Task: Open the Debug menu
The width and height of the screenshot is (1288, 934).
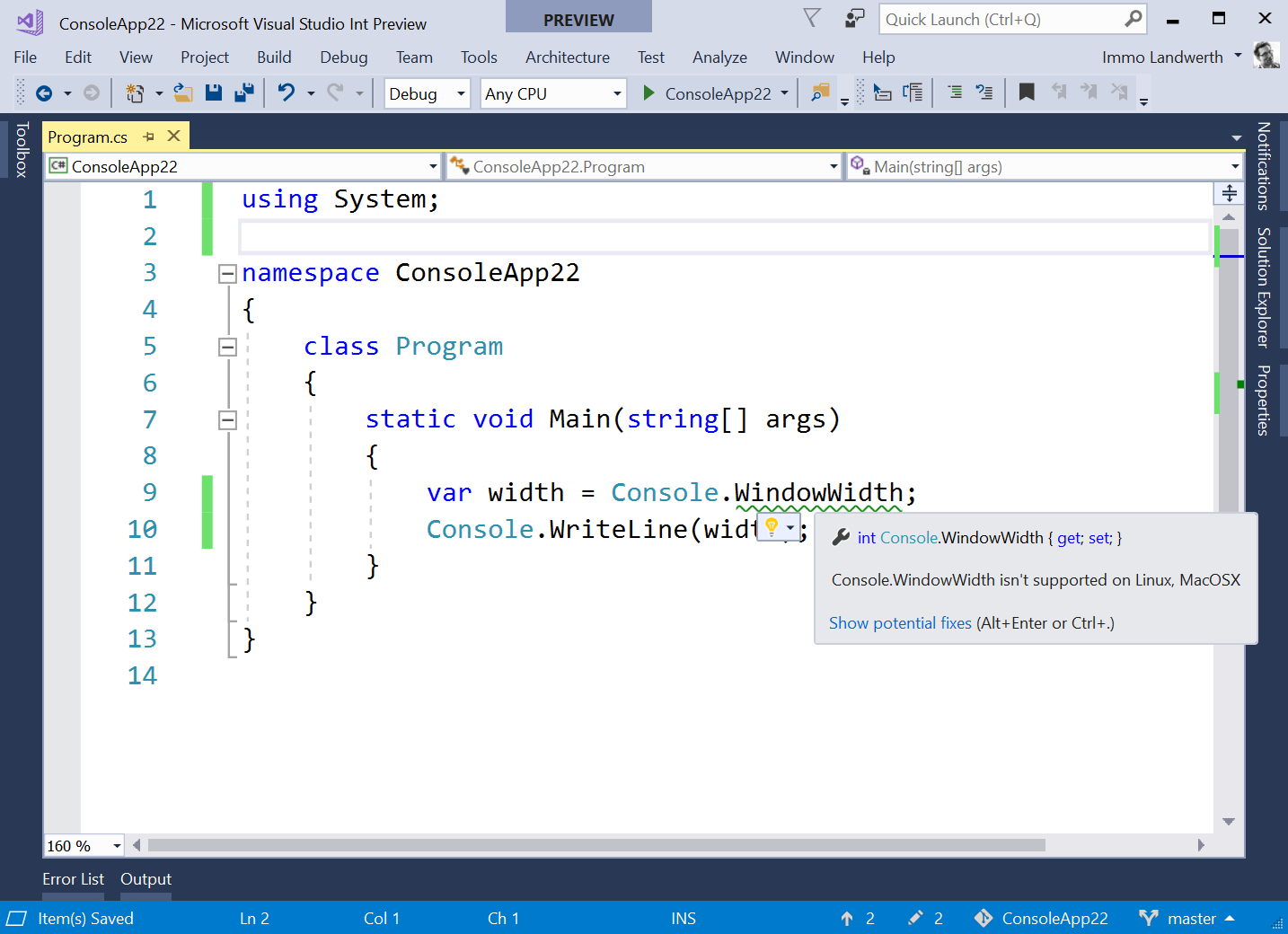Action: point(344,57)
